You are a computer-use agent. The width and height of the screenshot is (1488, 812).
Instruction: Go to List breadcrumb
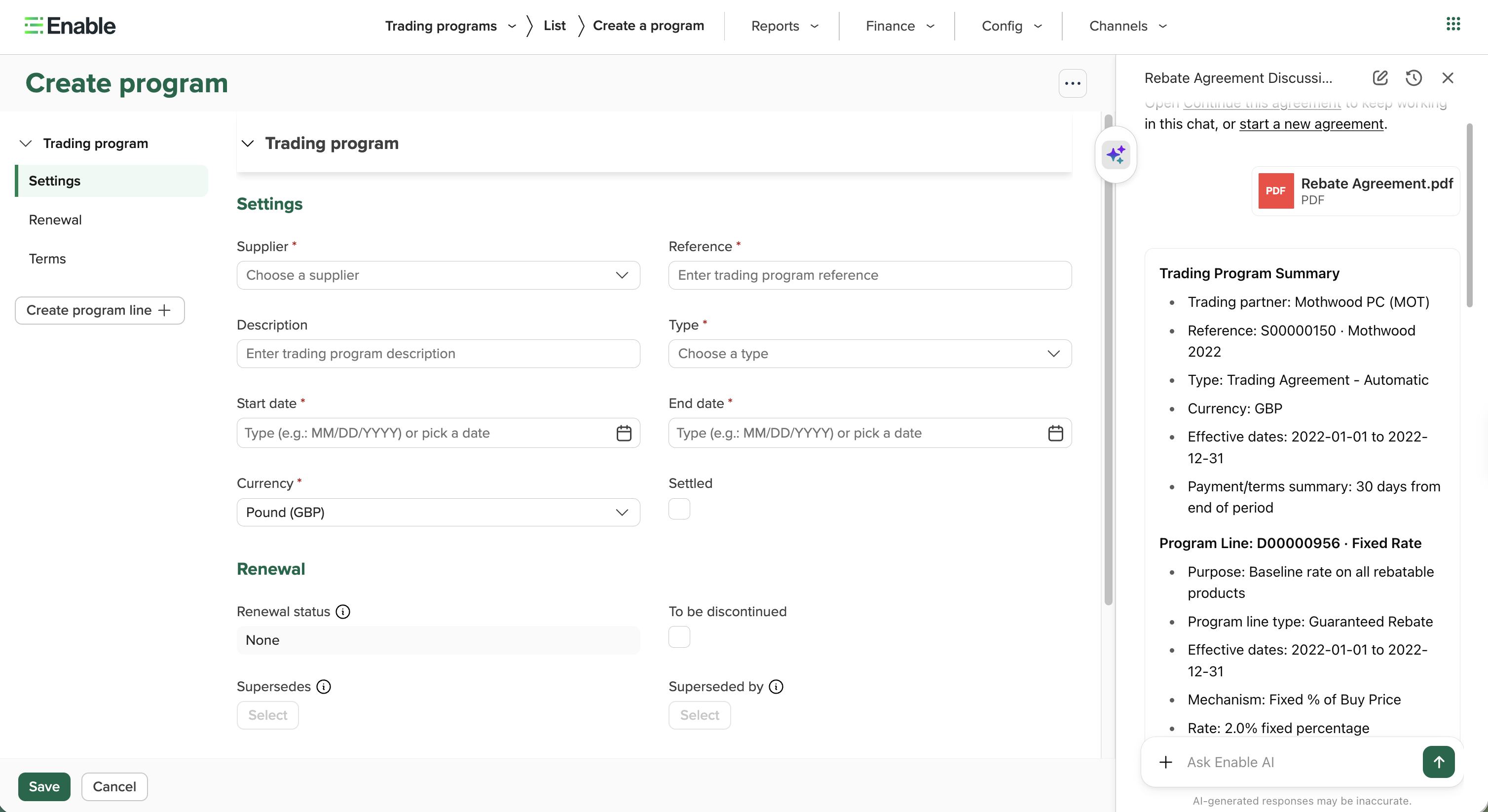[x=555, y=26]
